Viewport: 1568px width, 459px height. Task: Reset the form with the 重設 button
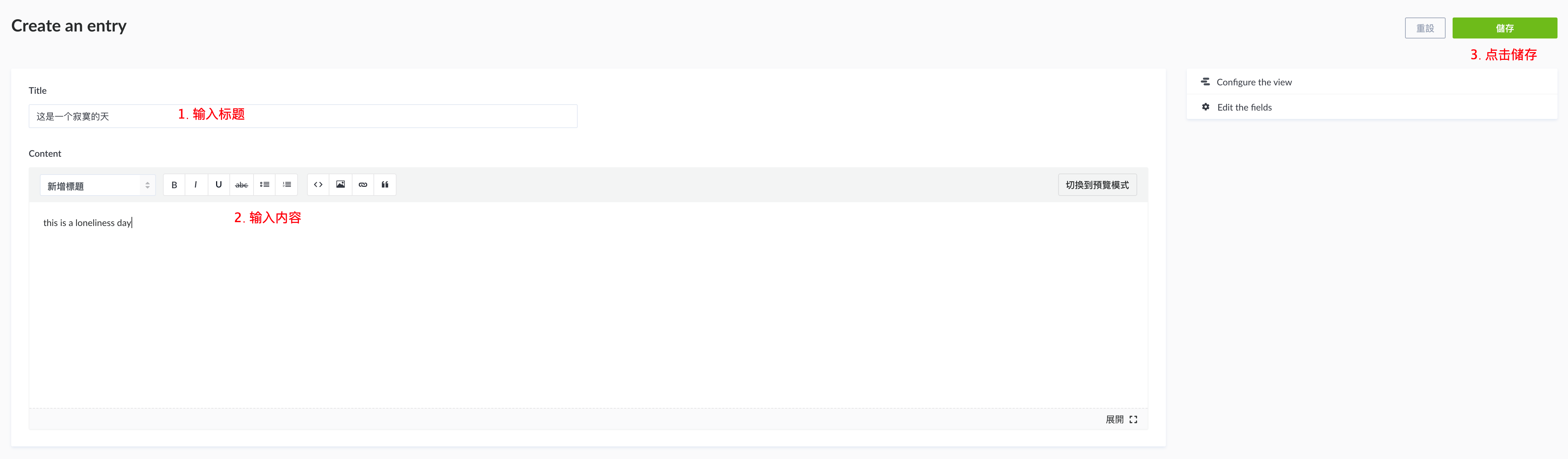click(1425, 28)
